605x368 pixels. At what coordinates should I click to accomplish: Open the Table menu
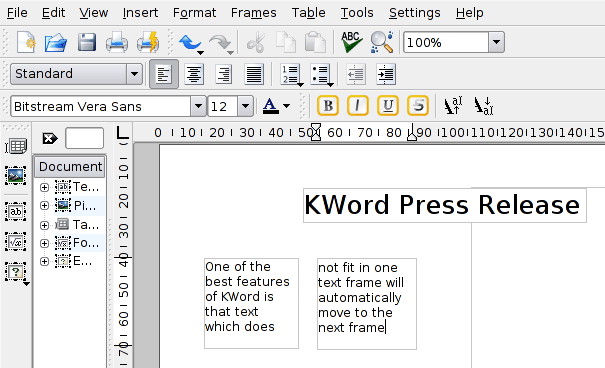(x=308, y=13)
